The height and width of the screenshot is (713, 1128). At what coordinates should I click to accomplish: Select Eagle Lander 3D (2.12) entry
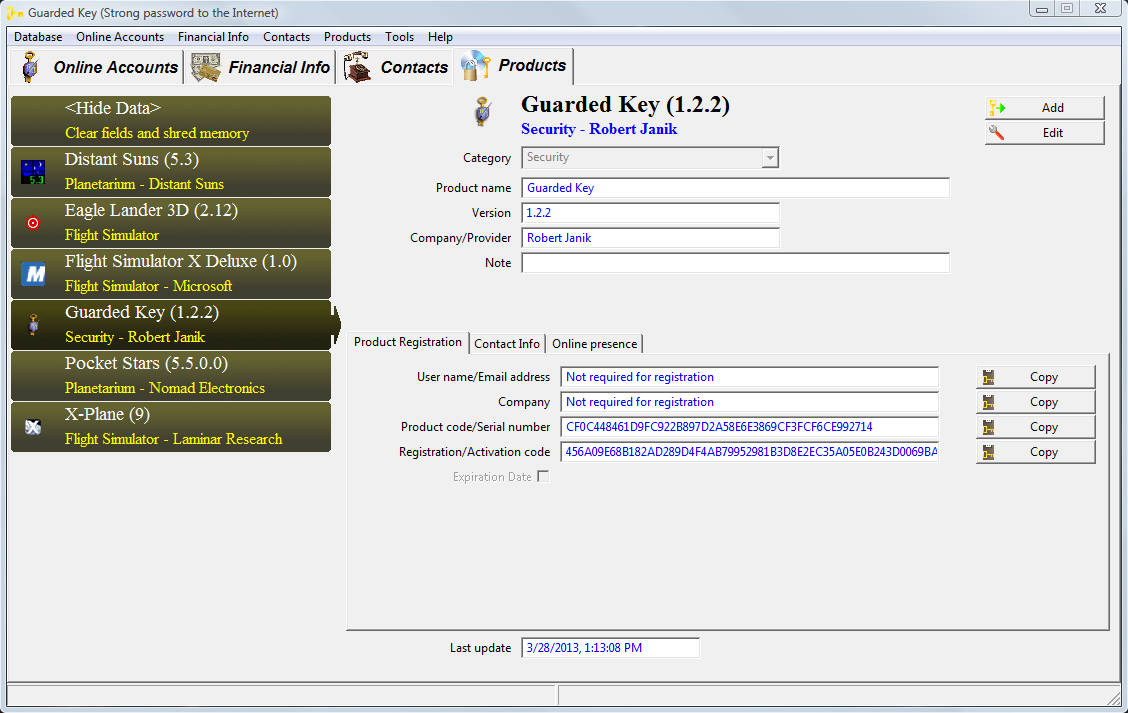(x=171, y=223)
